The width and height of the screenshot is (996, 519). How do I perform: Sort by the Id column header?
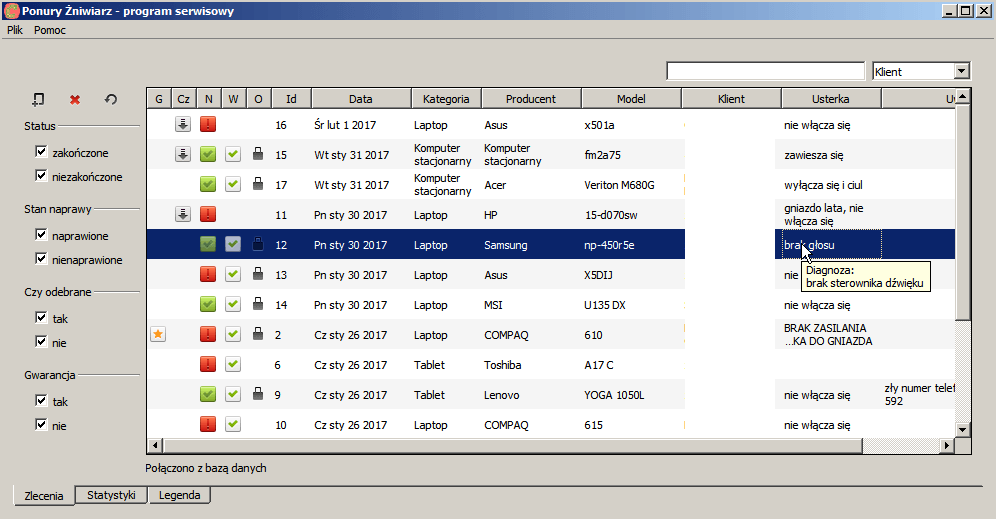[x=291, y=98]
